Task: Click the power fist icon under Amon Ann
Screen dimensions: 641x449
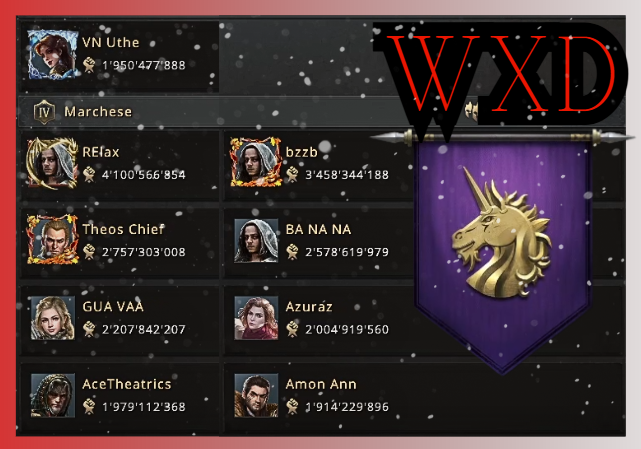Action: coord(292,406)
